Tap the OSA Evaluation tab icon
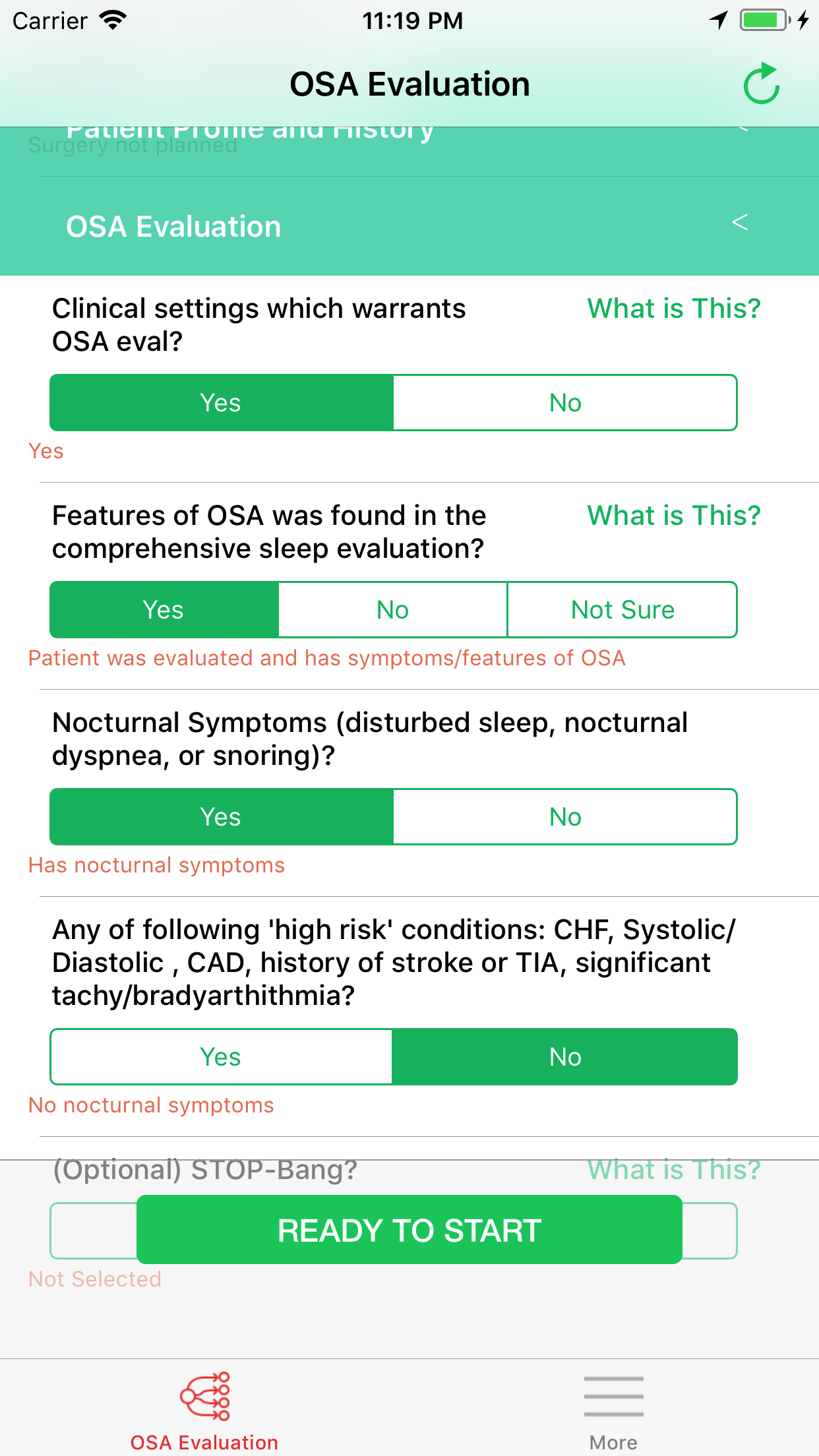This screenshot has width=819, height=1456. pyautogui.click(x=204, y=1397)
